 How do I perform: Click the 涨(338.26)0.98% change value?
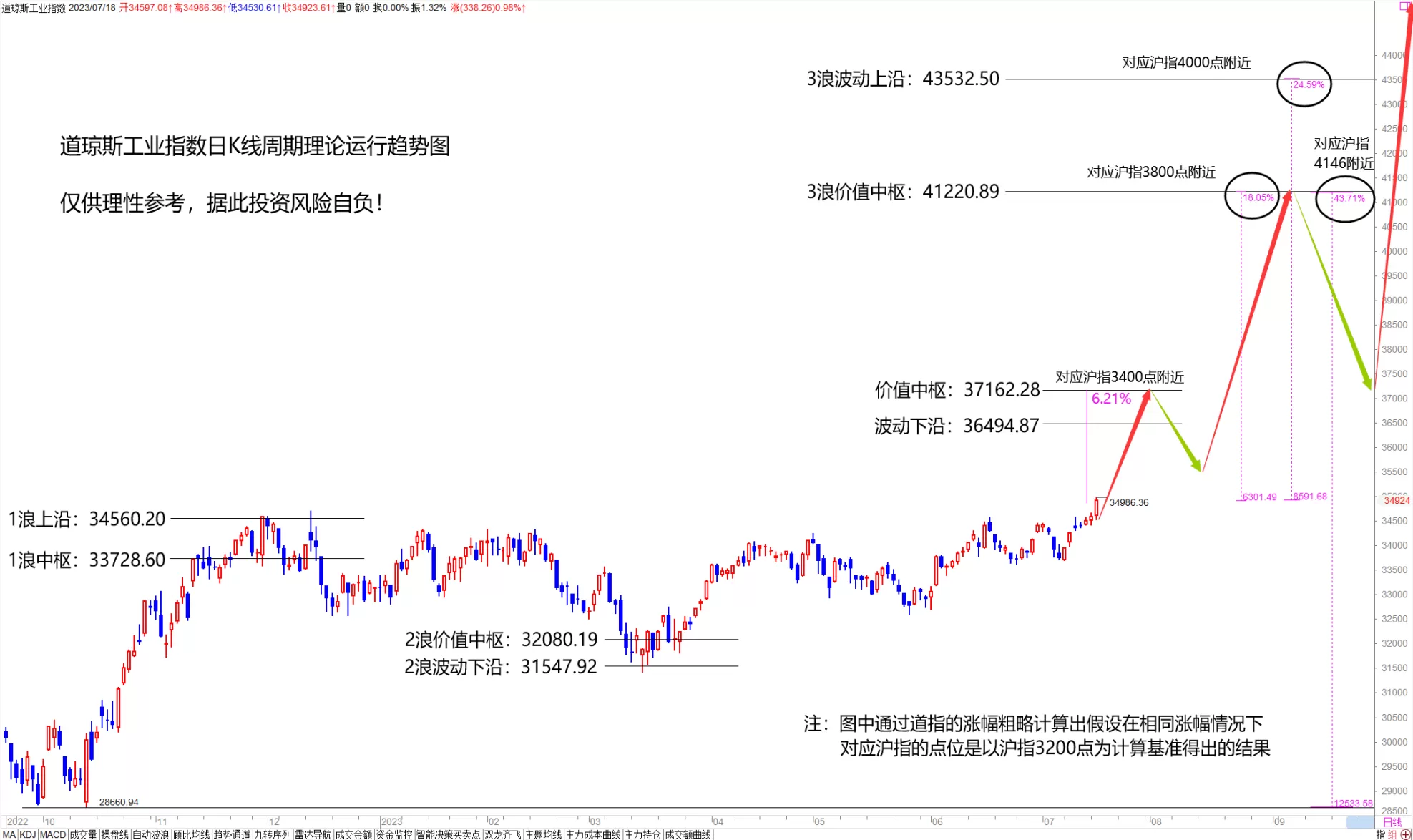pos(488,8)
